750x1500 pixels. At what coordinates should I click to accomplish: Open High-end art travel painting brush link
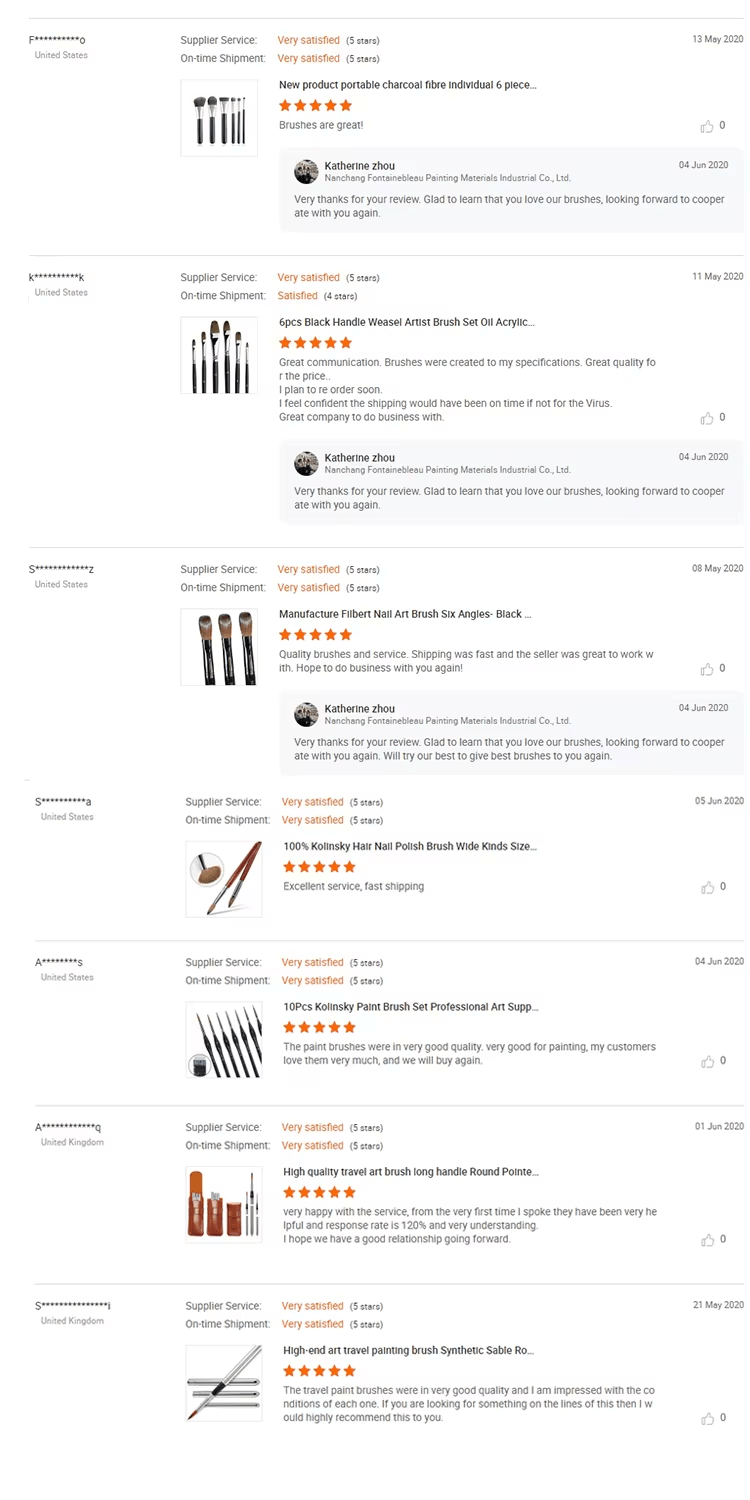click(408, 1350)
